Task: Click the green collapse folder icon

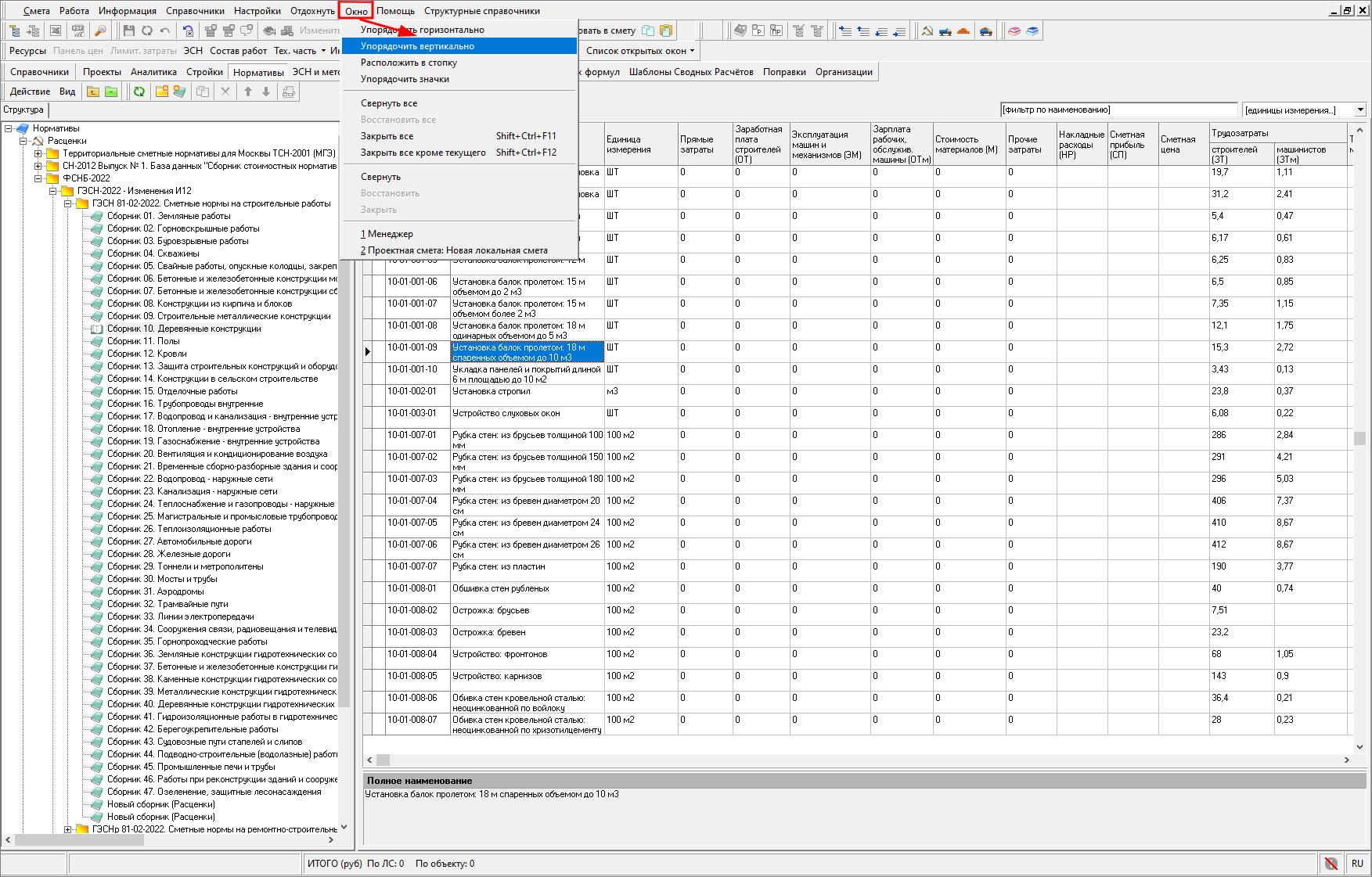Action: coord(111,92)
